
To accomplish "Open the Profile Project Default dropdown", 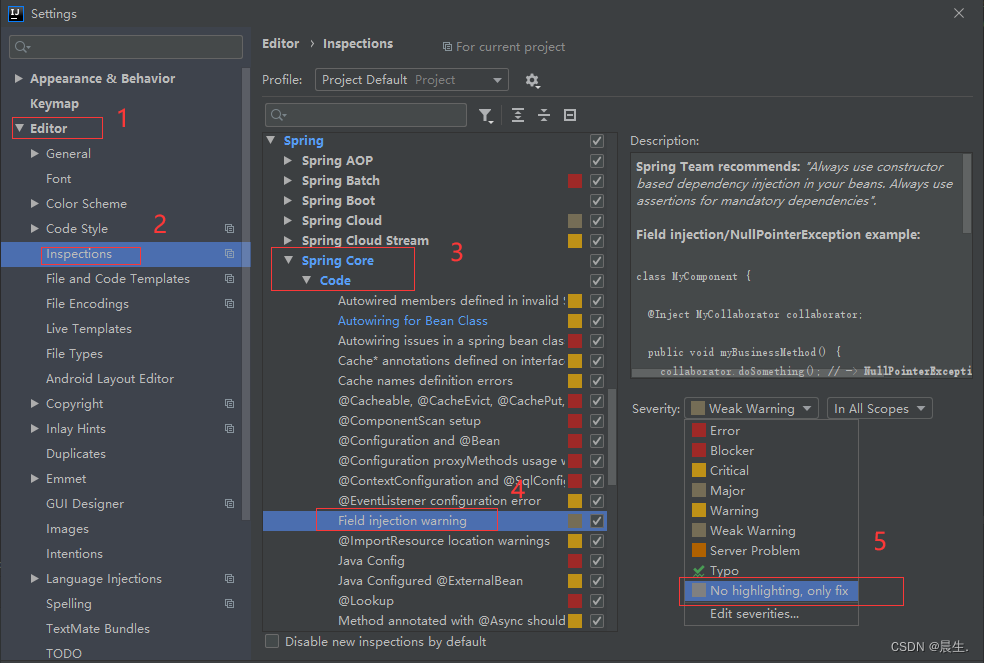I will pyautogui.click(x=412, y=80).
